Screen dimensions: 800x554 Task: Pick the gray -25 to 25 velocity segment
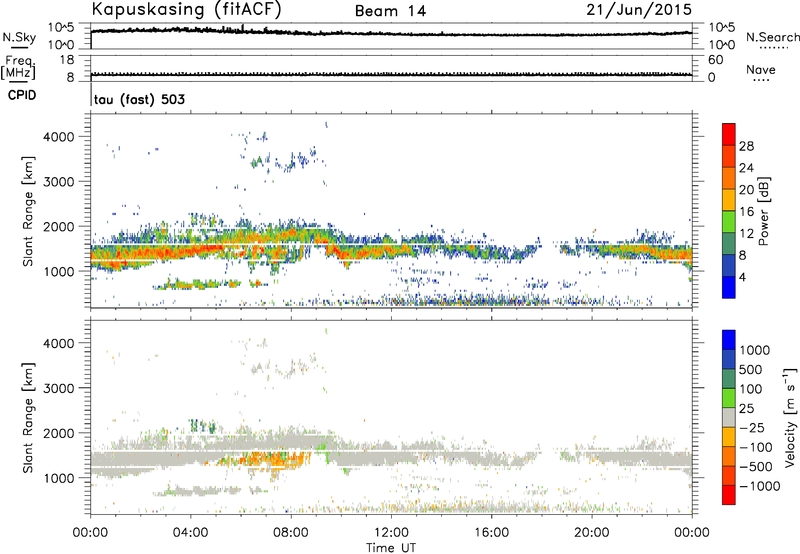click(x=729, y=417)
